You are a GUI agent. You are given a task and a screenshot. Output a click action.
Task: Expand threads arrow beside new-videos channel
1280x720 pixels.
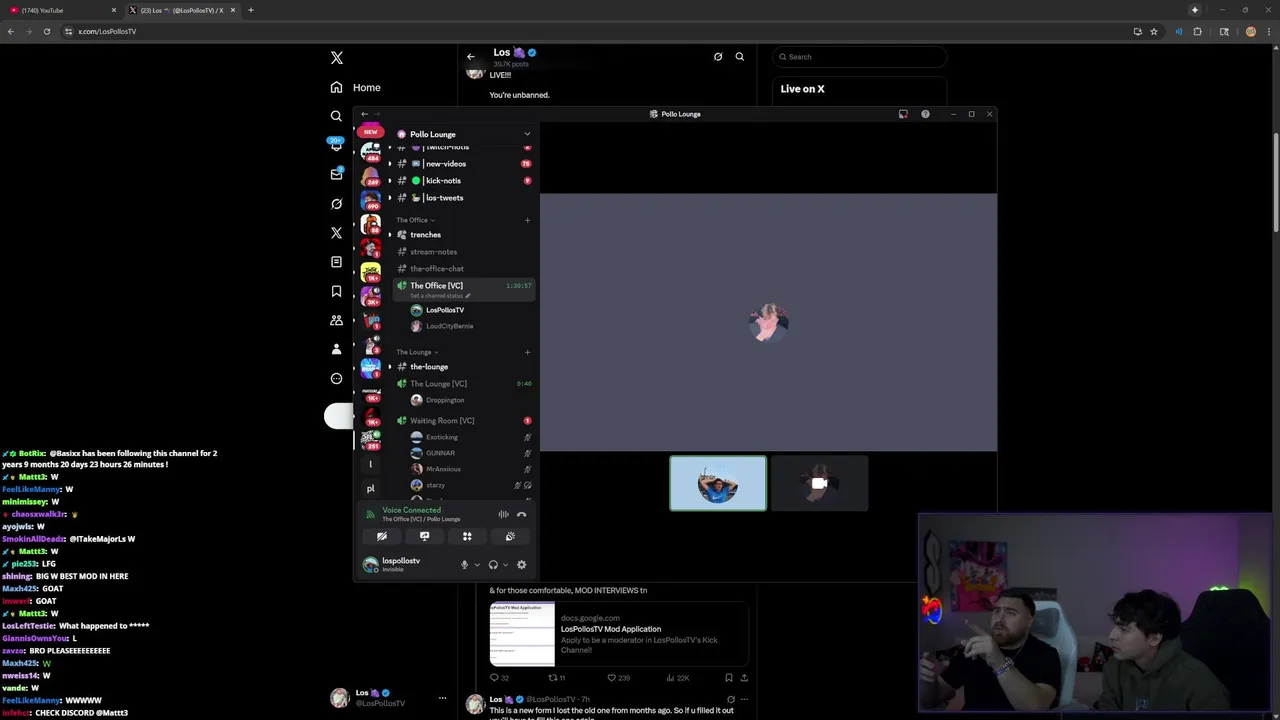click(390, 164)
